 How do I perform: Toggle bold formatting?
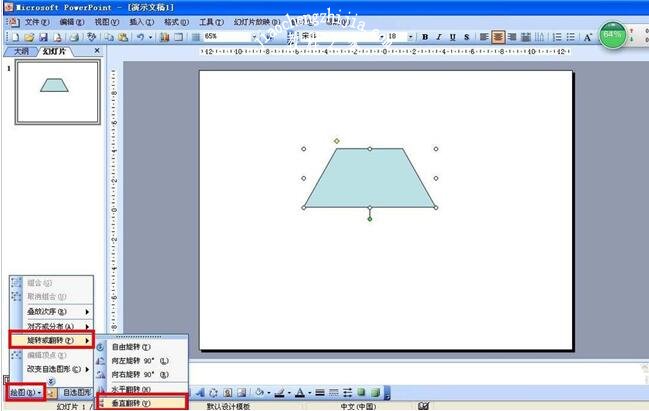[425, 37]
